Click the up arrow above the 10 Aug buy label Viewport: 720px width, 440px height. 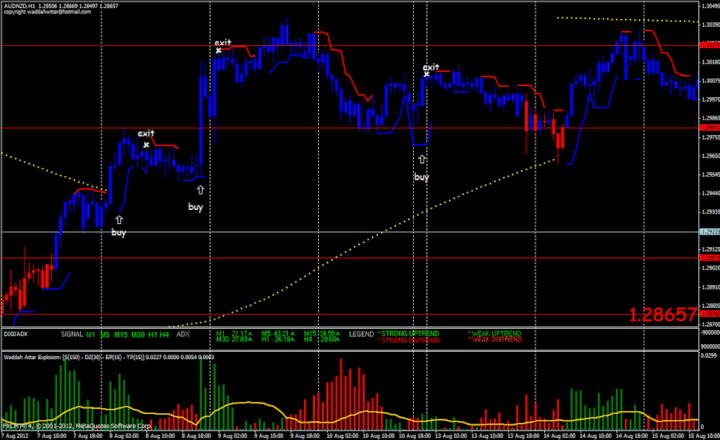click(x=422, y=160)
